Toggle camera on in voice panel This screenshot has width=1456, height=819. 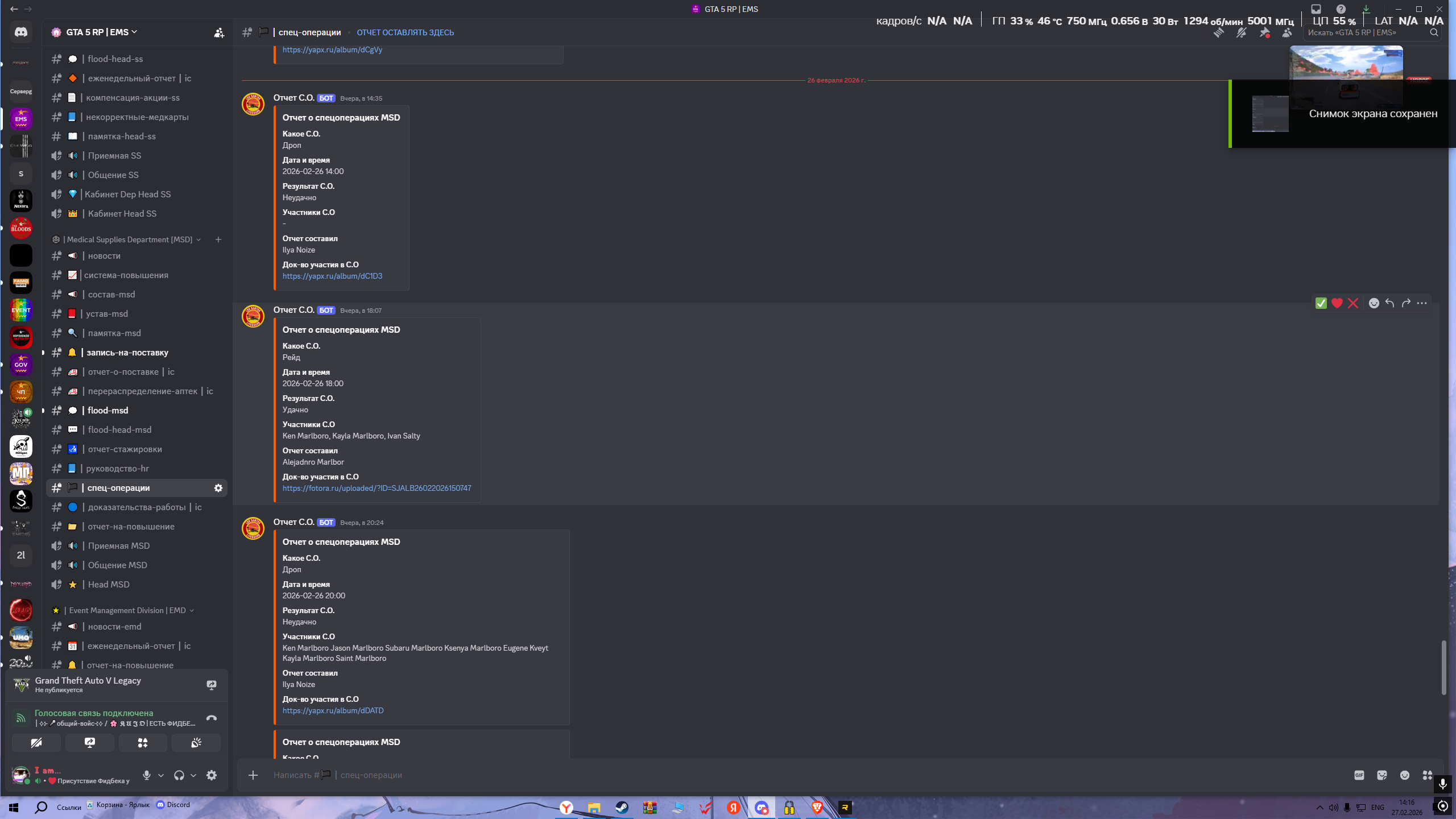(x=36, y=743)
